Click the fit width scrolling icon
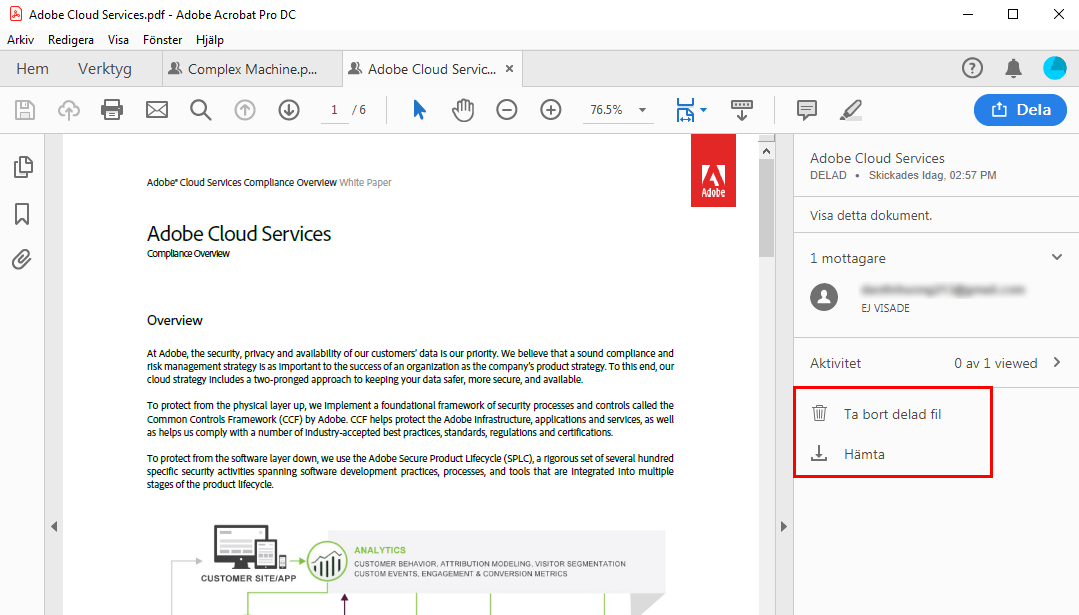The height and width of the screenshot is (615, 1079). pos(685,110)
